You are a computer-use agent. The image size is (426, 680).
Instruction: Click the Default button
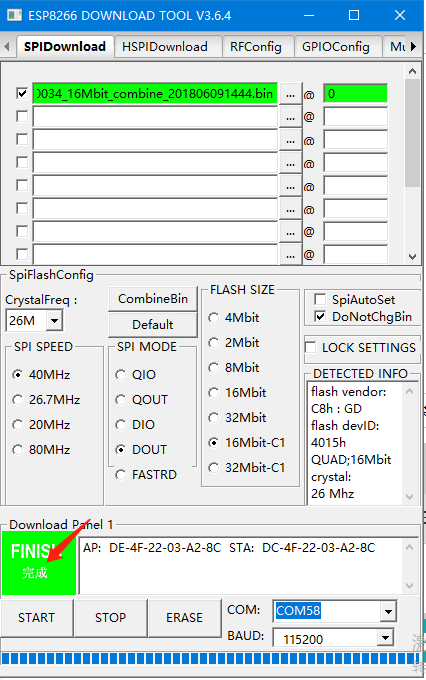pos(153,324)
